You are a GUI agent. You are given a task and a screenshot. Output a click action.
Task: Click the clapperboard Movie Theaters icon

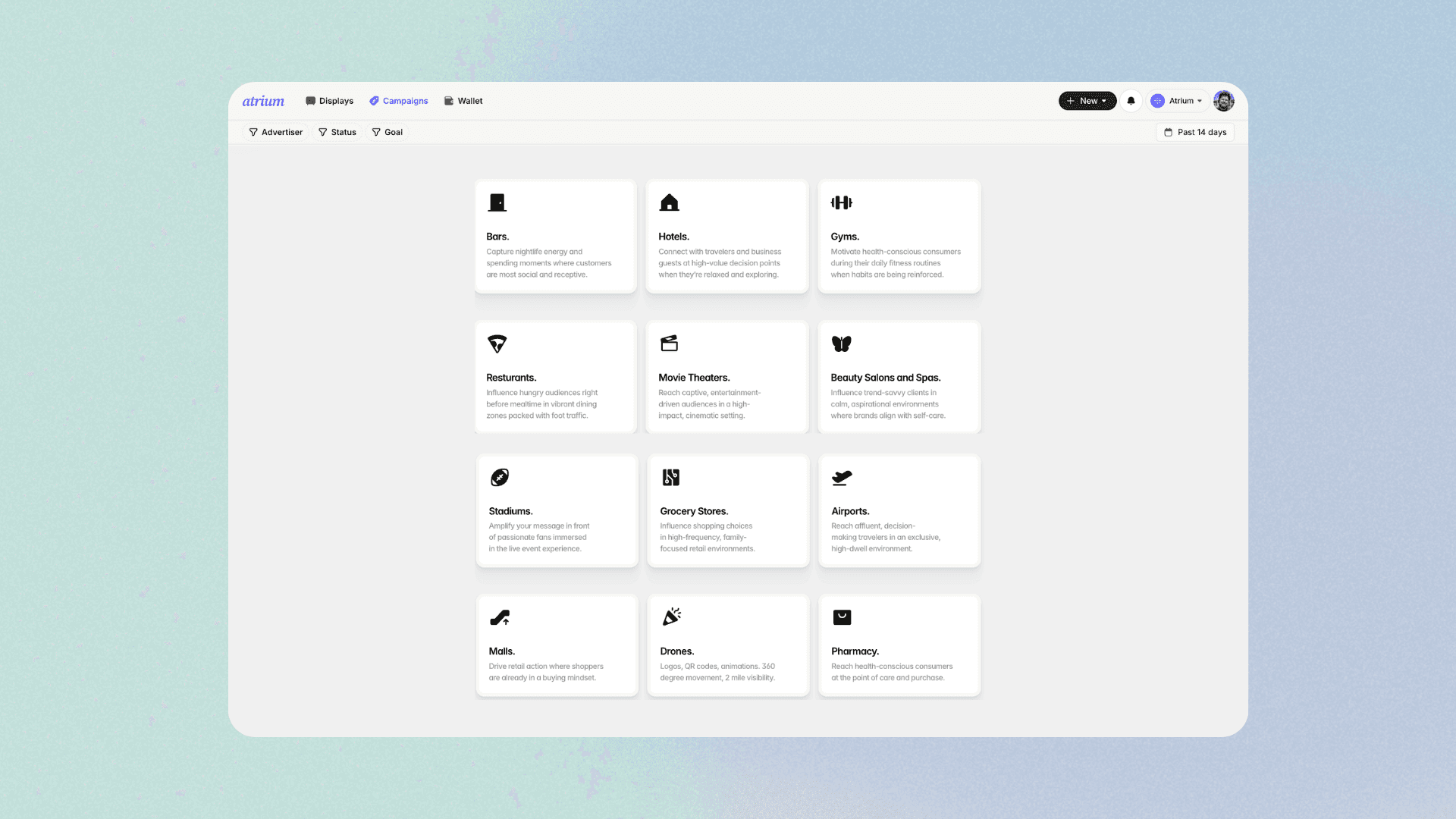point(669,344)
